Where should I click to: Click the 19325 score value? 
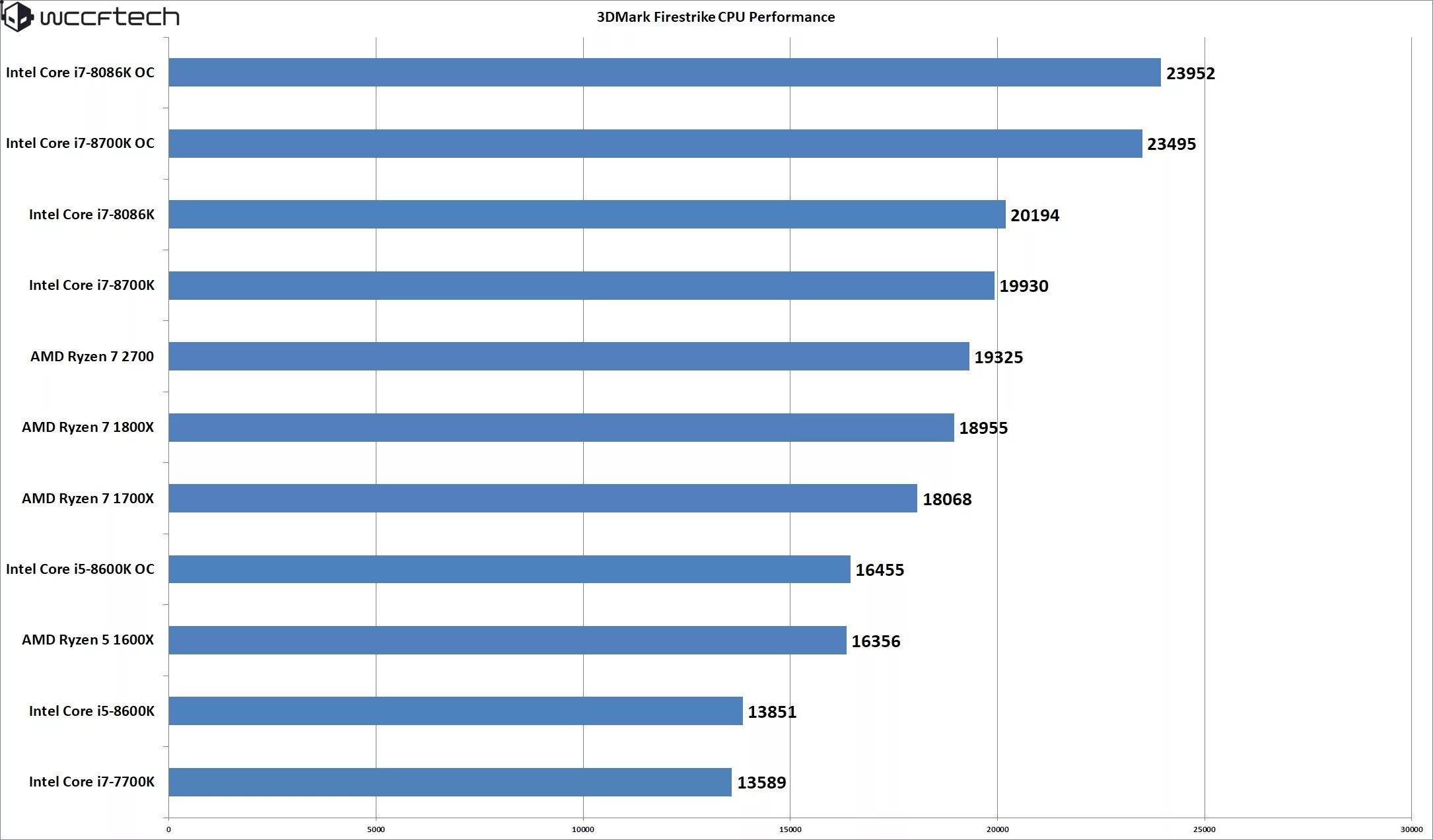(998, 357)
